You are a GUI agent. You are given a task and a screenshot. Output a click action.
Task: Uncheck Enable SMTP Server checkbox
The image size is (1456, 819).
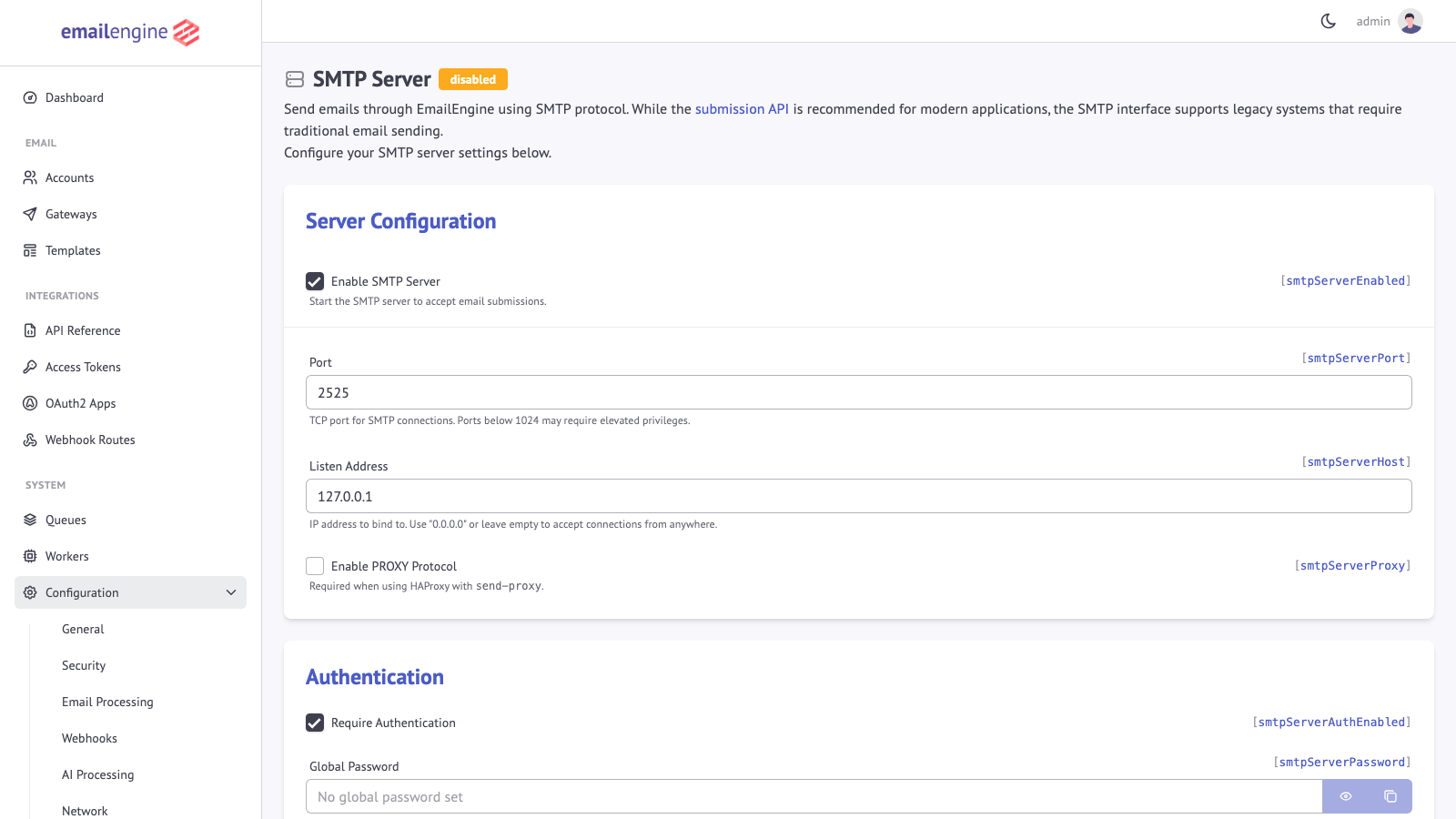315,281
